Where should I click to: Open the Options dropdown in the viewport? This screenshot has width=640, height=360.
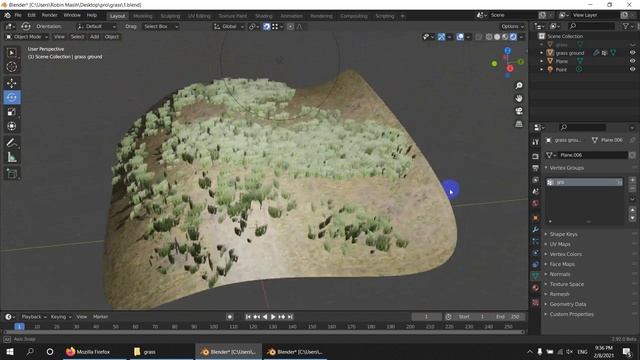pos(512,27)
